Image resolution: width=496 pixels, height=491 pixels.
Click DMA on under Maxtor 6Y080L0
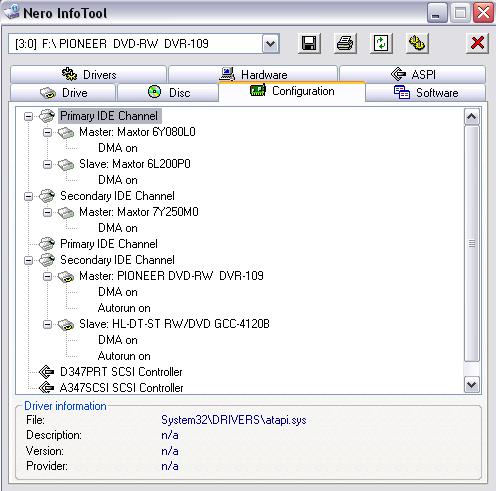118,148
